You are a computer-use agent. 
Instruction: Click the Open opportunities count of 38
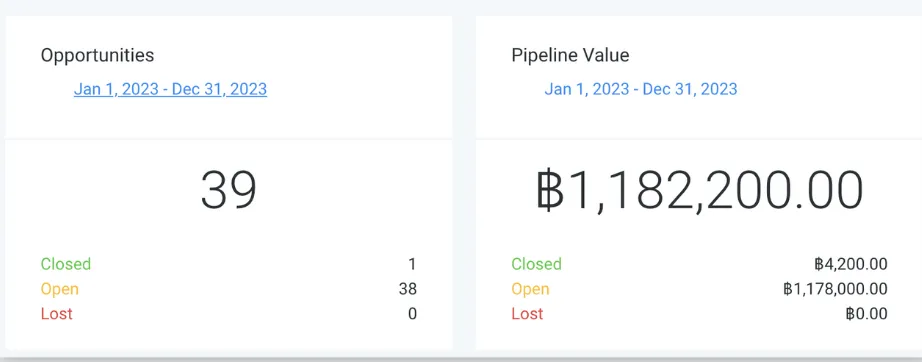tap(407, 289)
